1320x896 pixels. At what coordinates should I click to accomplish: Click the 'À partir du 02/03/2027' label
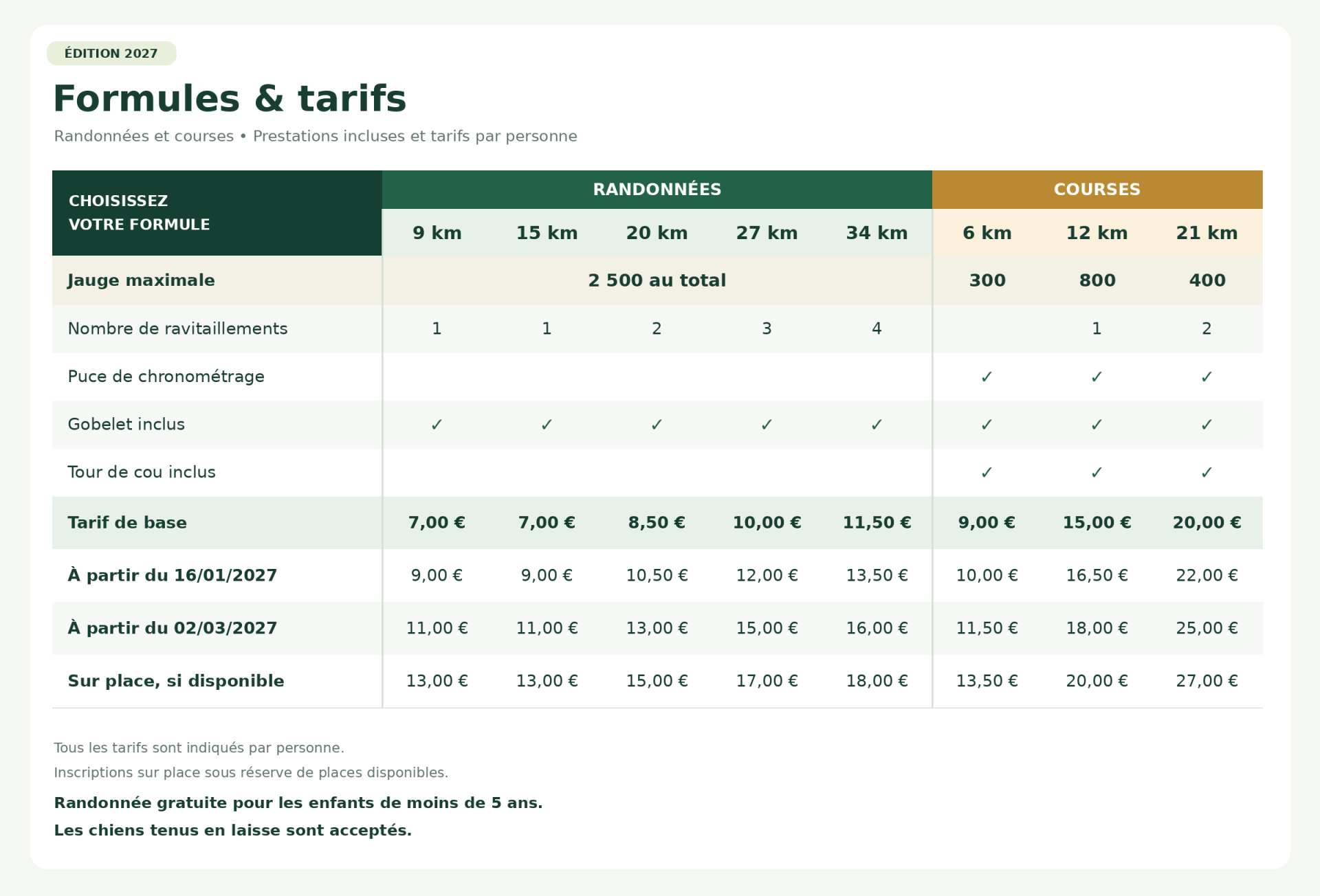(173, 628)
